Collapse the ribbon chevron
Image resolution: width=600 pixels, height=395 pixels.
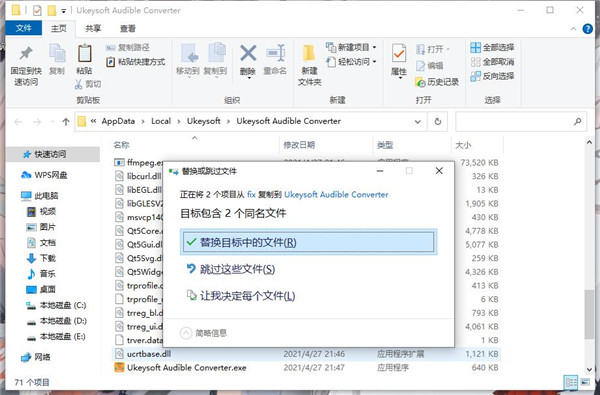point(573,29)
